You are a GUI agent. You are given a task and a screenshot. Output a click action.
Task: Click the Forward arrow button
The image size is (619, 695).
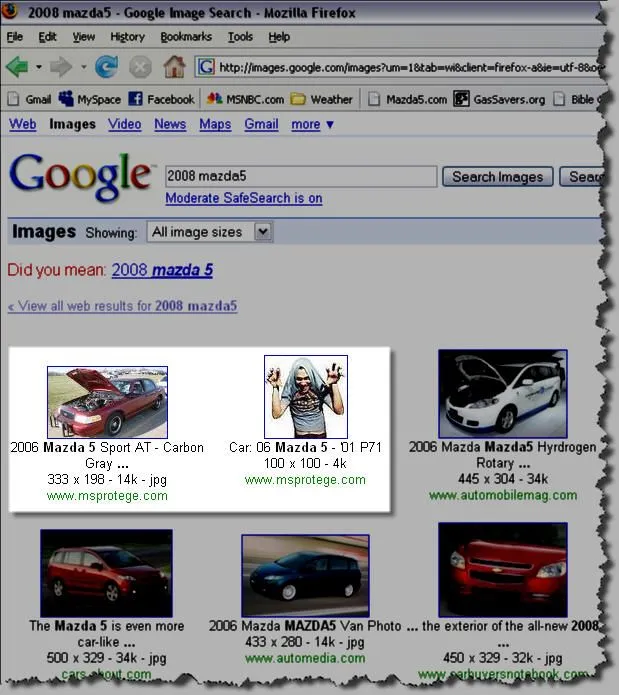pos(61,67)
